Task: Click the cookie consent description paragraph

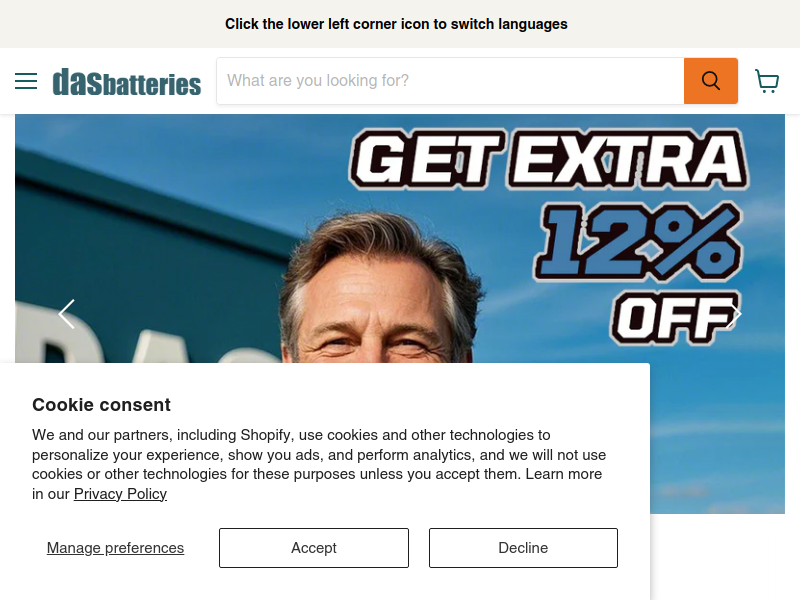Action: [x=319, y=464]
